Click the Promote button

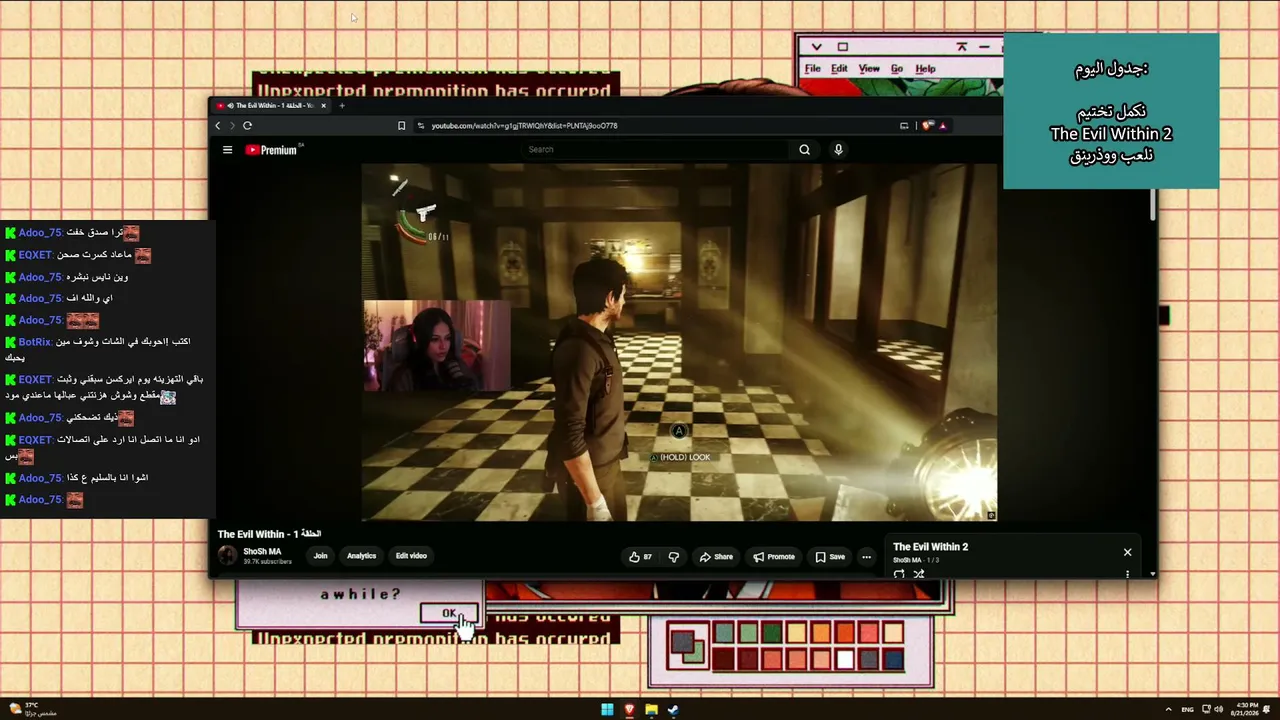pos(774,557)
